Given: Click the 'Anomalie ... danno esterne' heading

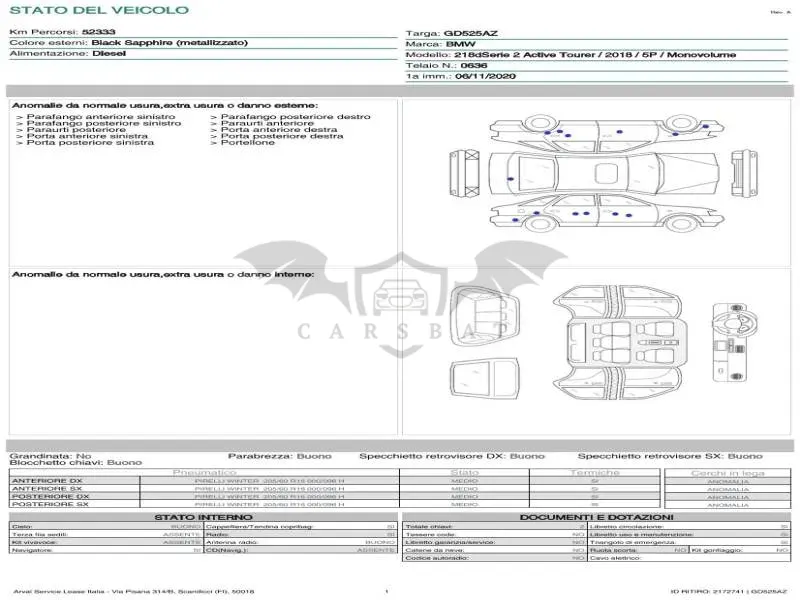Looking at the screenshot, I should (164, 106).
